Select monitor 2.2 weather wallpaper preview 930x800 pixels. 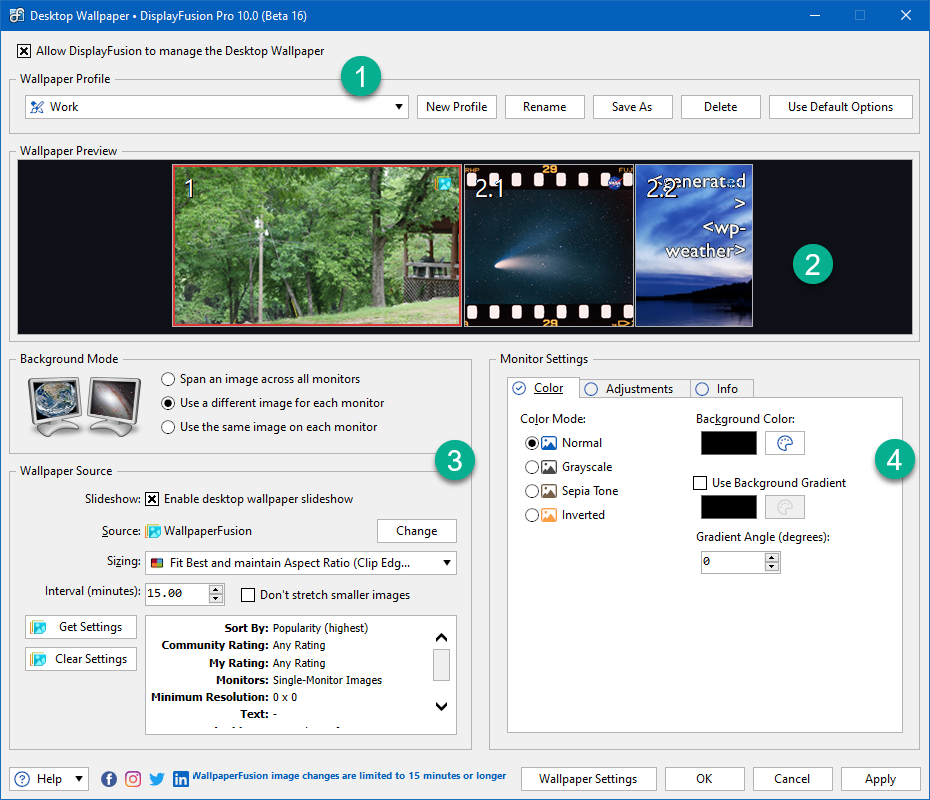(694, 246)
